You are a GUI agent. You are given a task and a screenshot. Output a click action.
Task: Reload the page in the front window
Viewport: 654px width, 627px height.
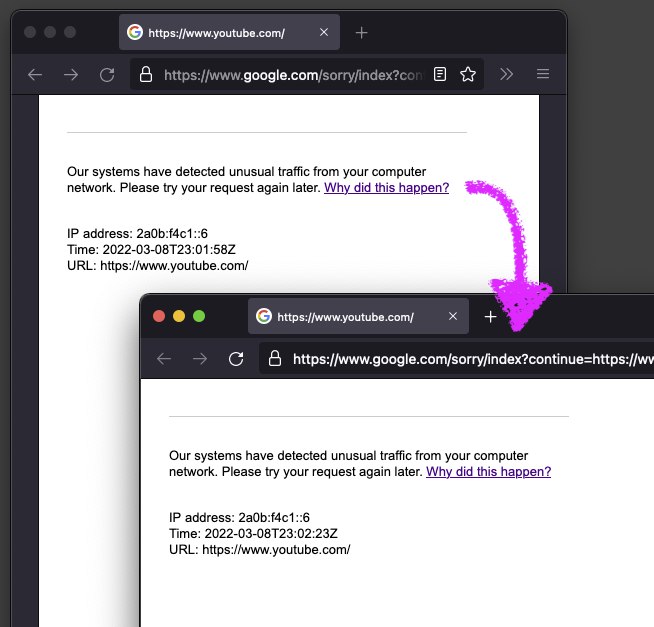pyautogui.click(x=236, y=359)
